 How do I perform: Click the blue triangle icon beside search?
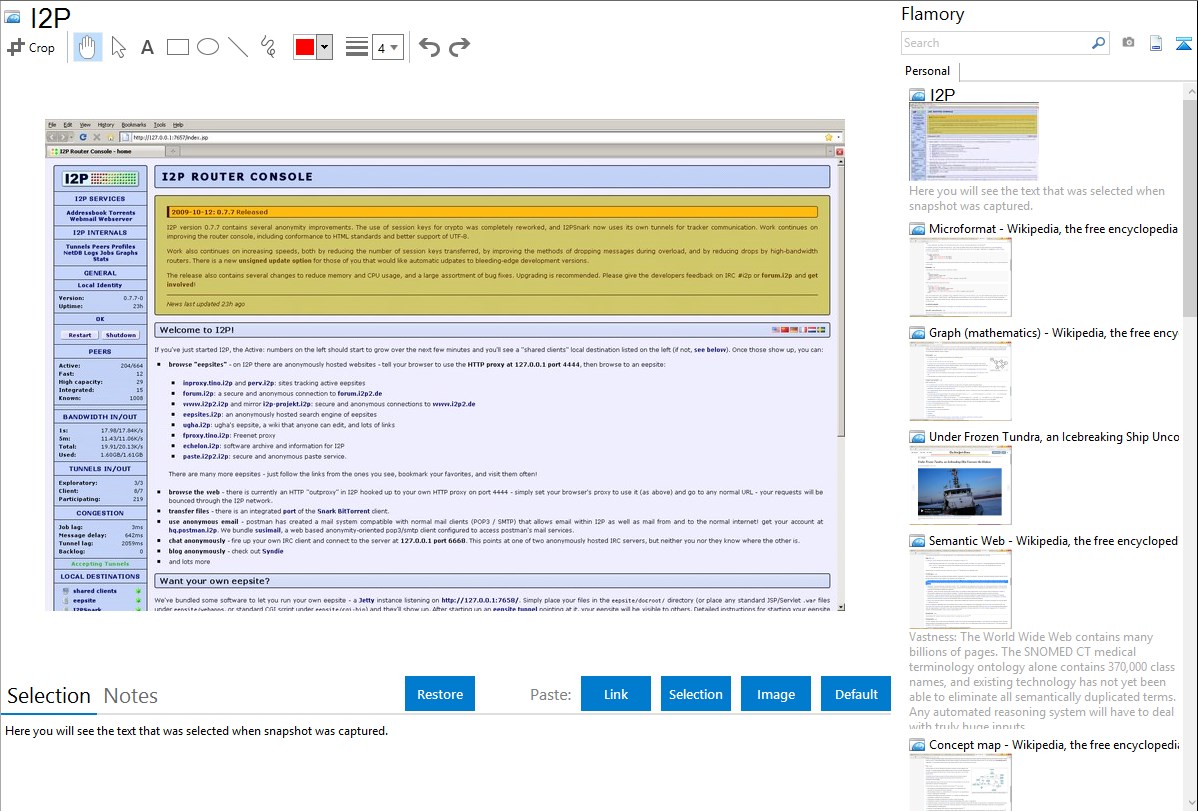1183,43
